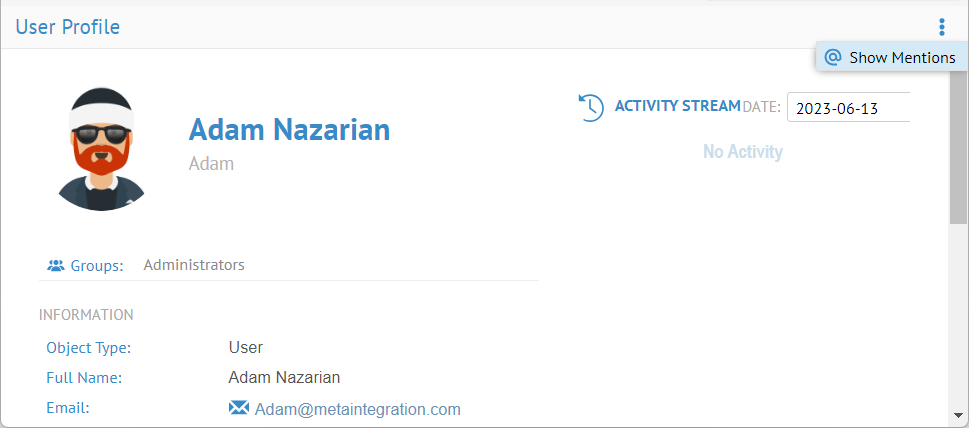
Task: Click the Full Name value text
Action: [x=284, y=377]
